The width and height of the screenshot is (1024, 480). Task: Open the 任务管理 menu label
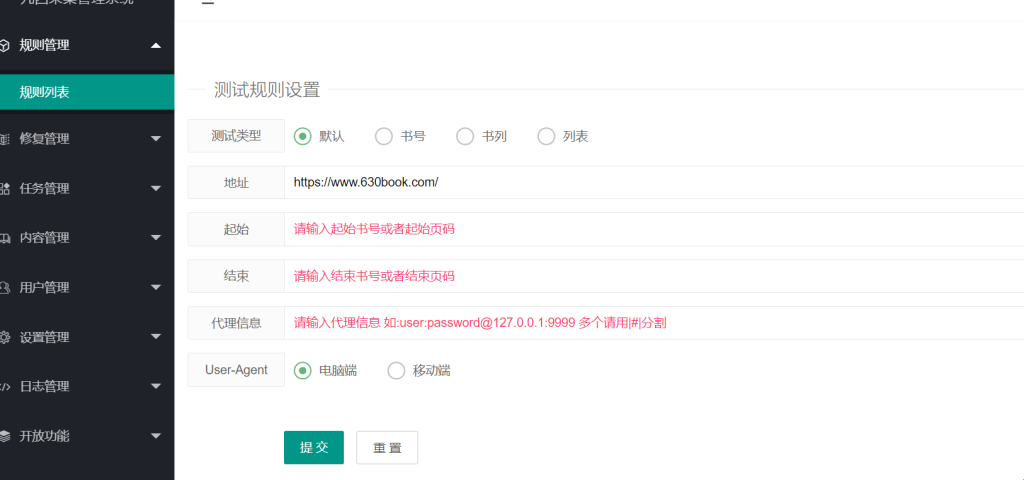click(x=44, y=189)
